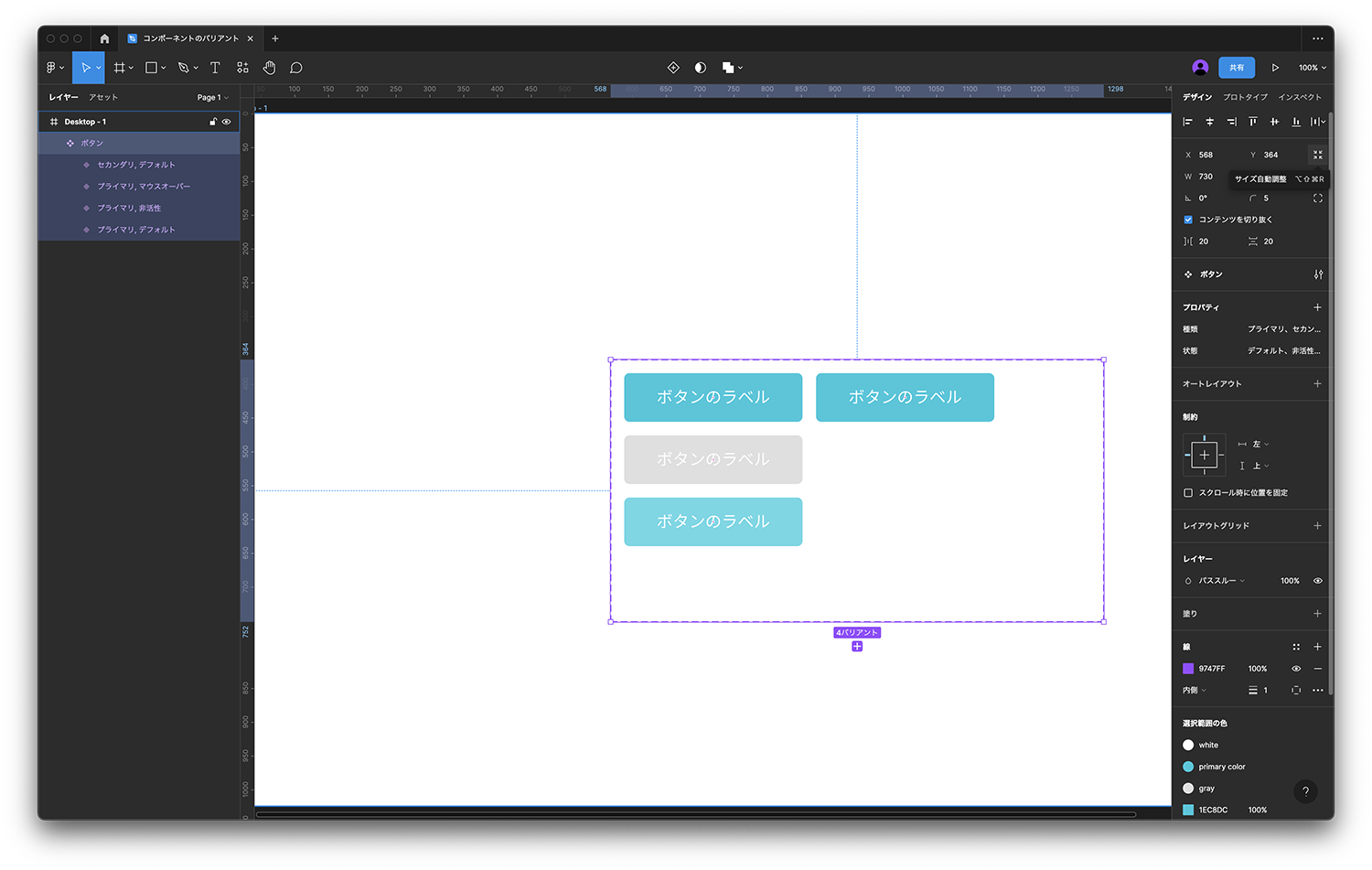Toggle visibility of Desktop - 1 layer
The height and width of the screenshot is (870, 1372).
point(227,122)
